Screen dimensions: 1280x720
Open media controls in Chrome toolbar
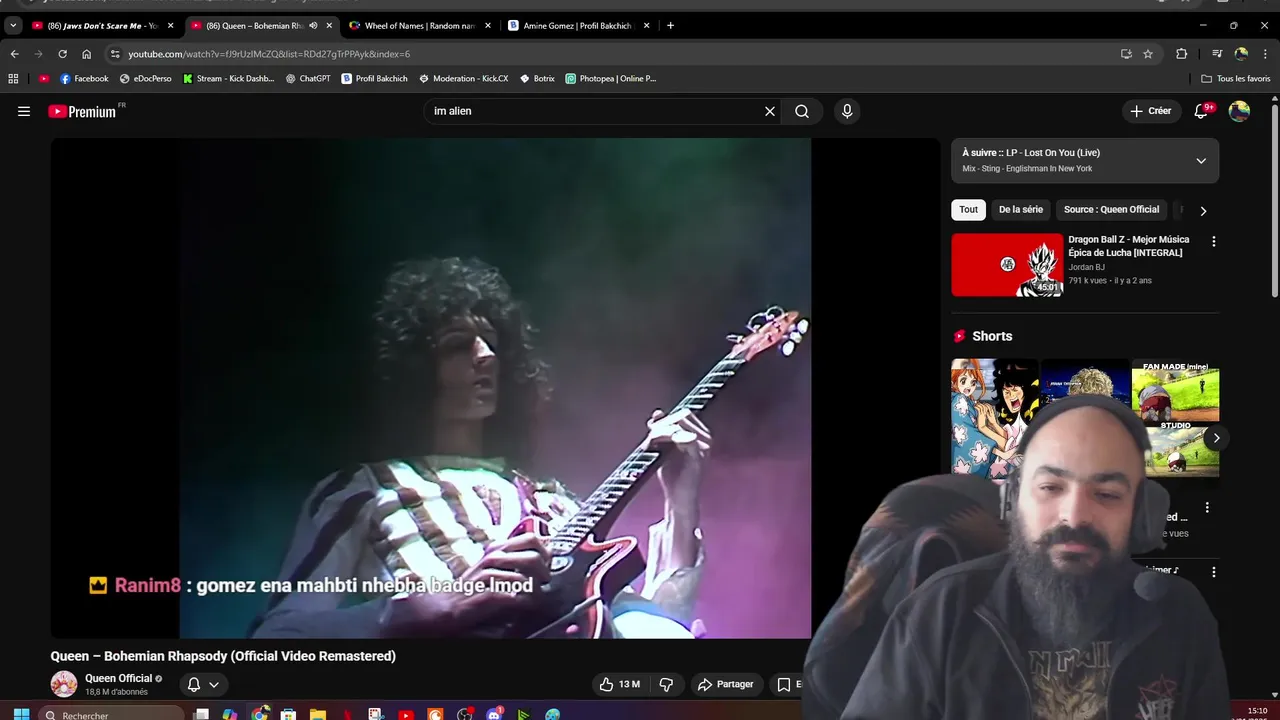1217,54
